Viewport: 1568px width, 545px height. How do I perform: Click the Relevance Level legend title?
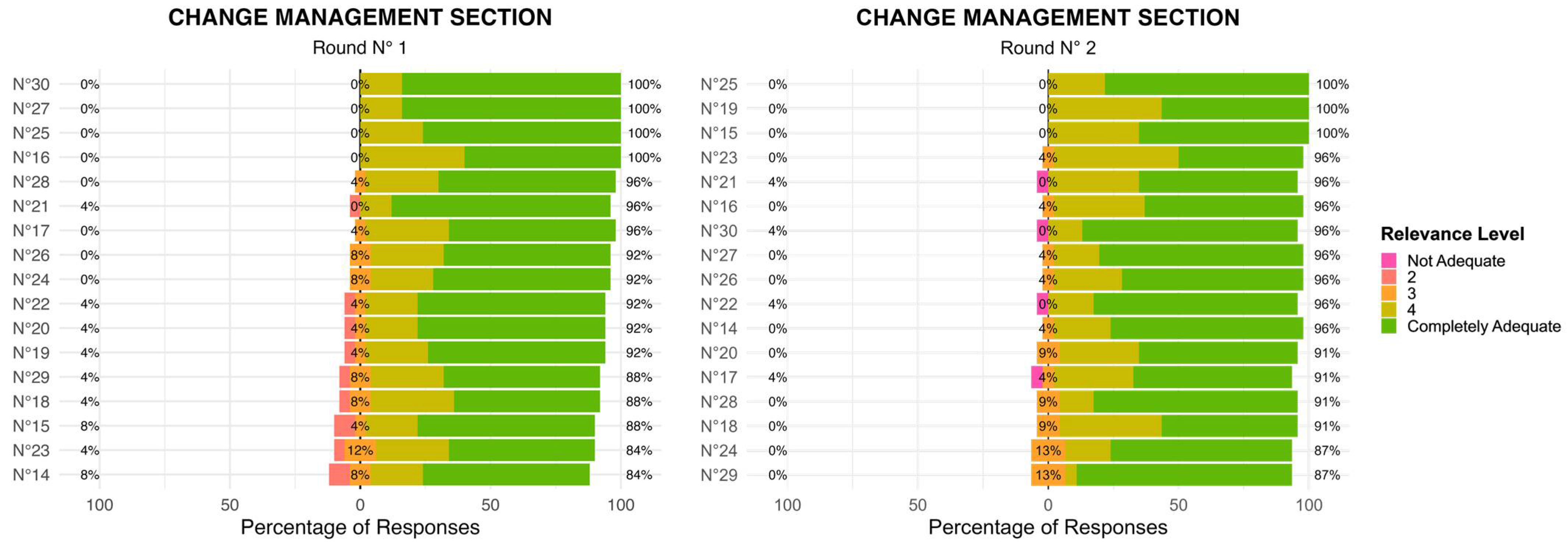click(1452, 234)
